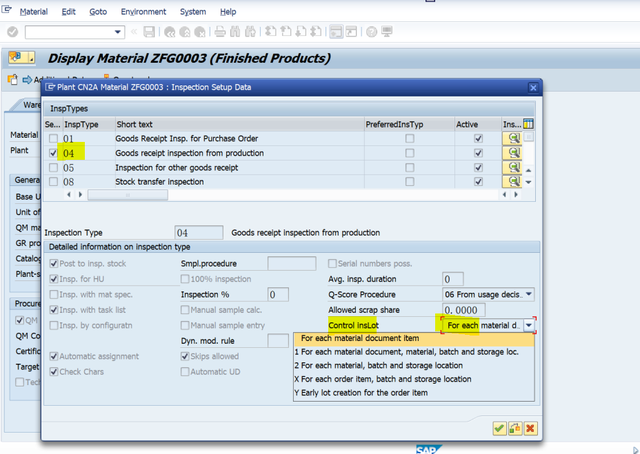Open the Edit menu
Image resolution: width=640 pixels, height=454 pixels.
(69, 12)
